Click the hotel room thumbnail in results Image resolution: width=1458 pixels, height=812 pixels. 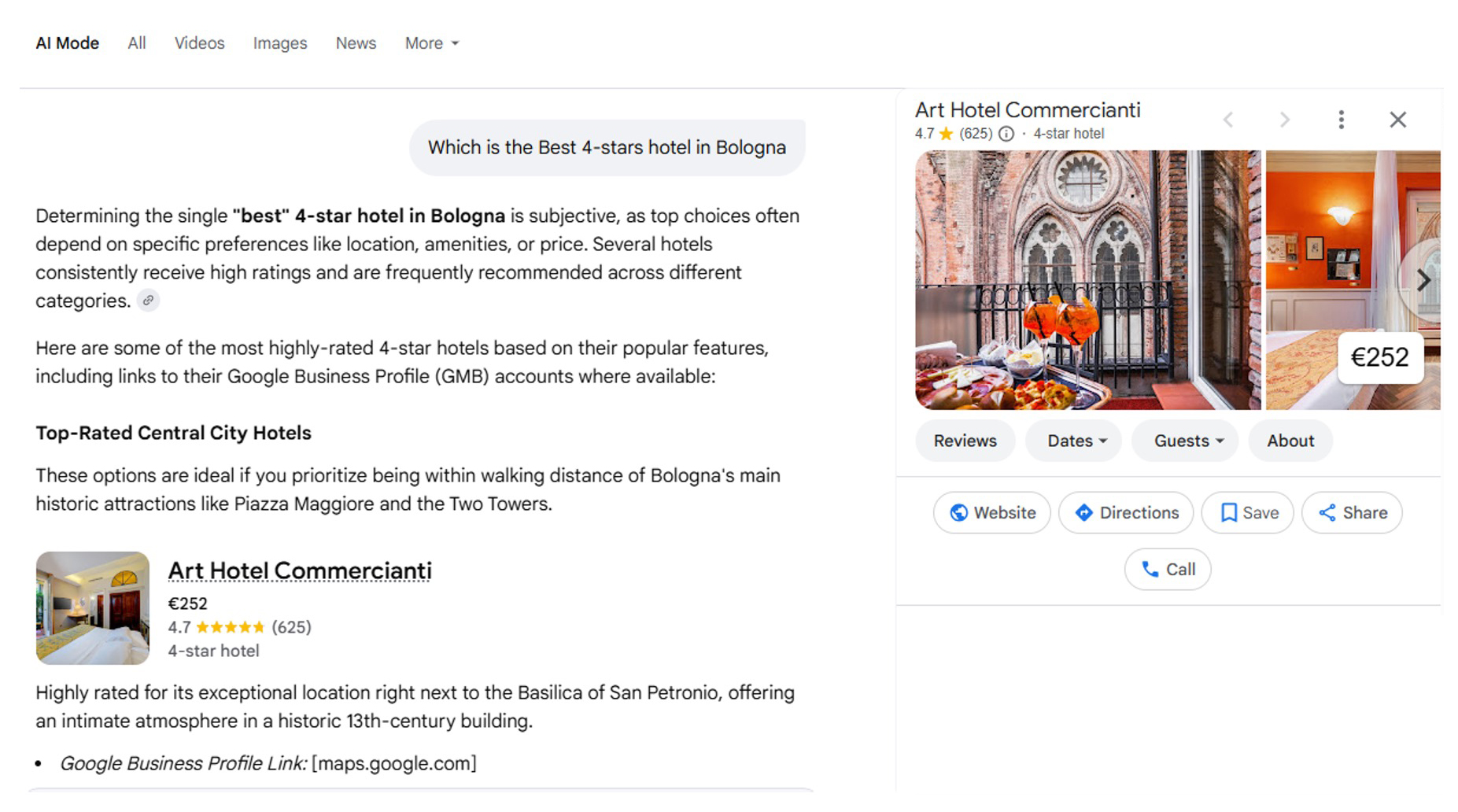click(93, 608)
